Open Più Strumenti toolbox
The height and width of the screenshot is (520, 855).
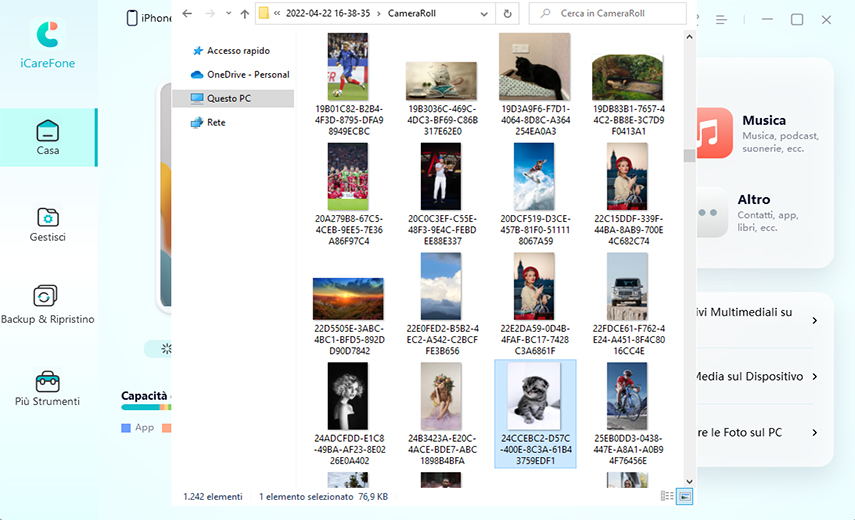pos(47,381)
